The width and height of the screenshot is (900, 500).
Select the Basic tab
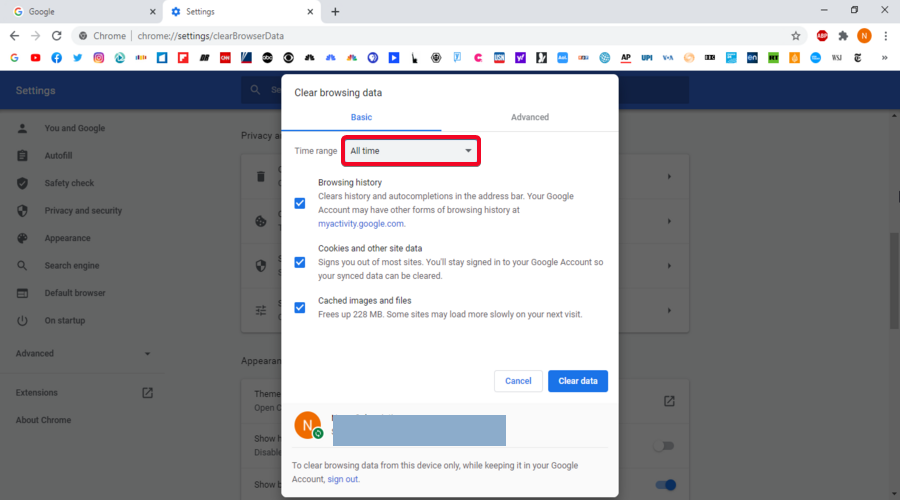(361, 117)
